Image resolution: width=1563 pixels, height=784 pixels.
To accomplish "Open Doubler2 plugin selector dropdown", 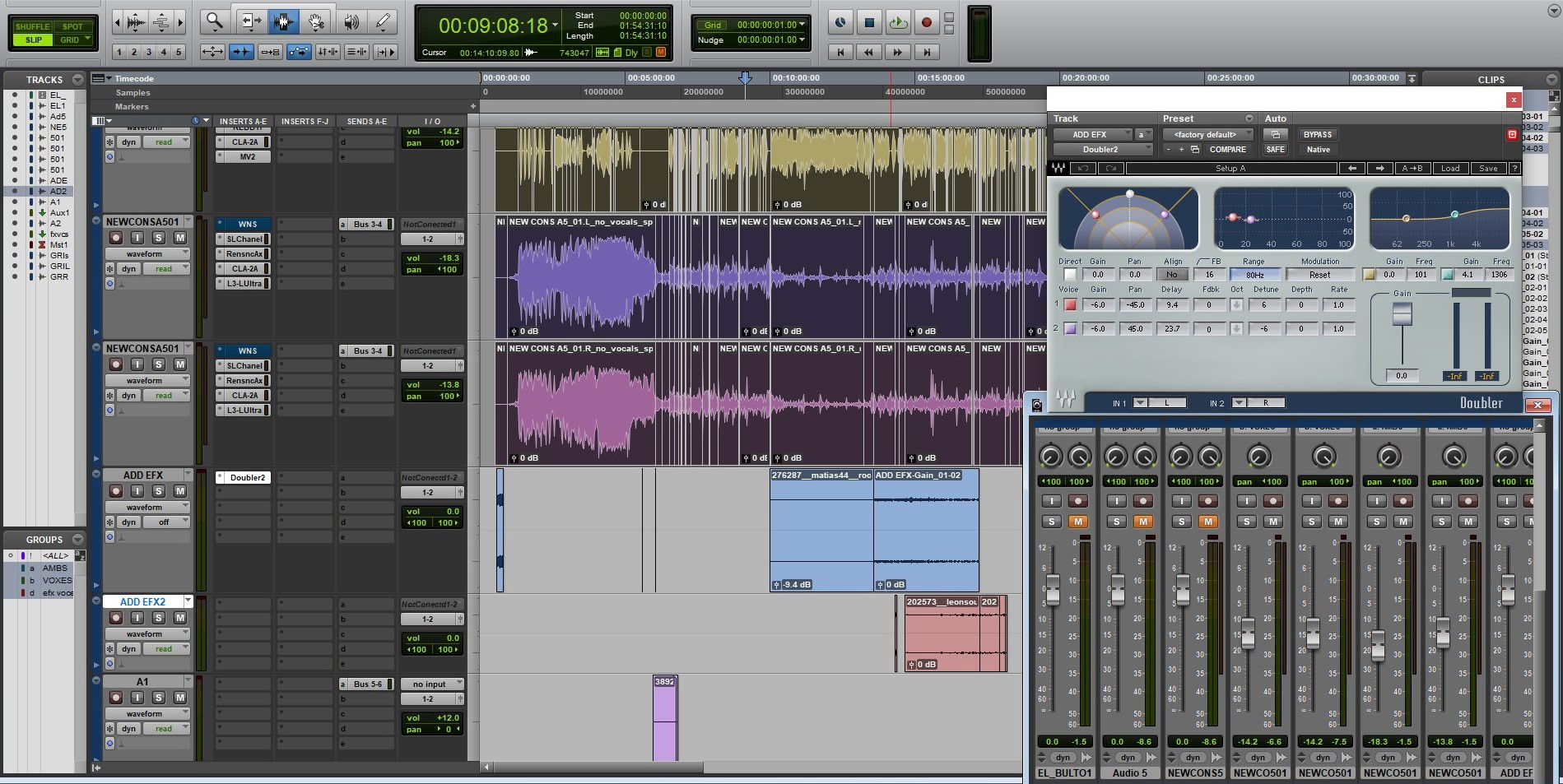I will pyautogui.click(x=1103, y=150).
